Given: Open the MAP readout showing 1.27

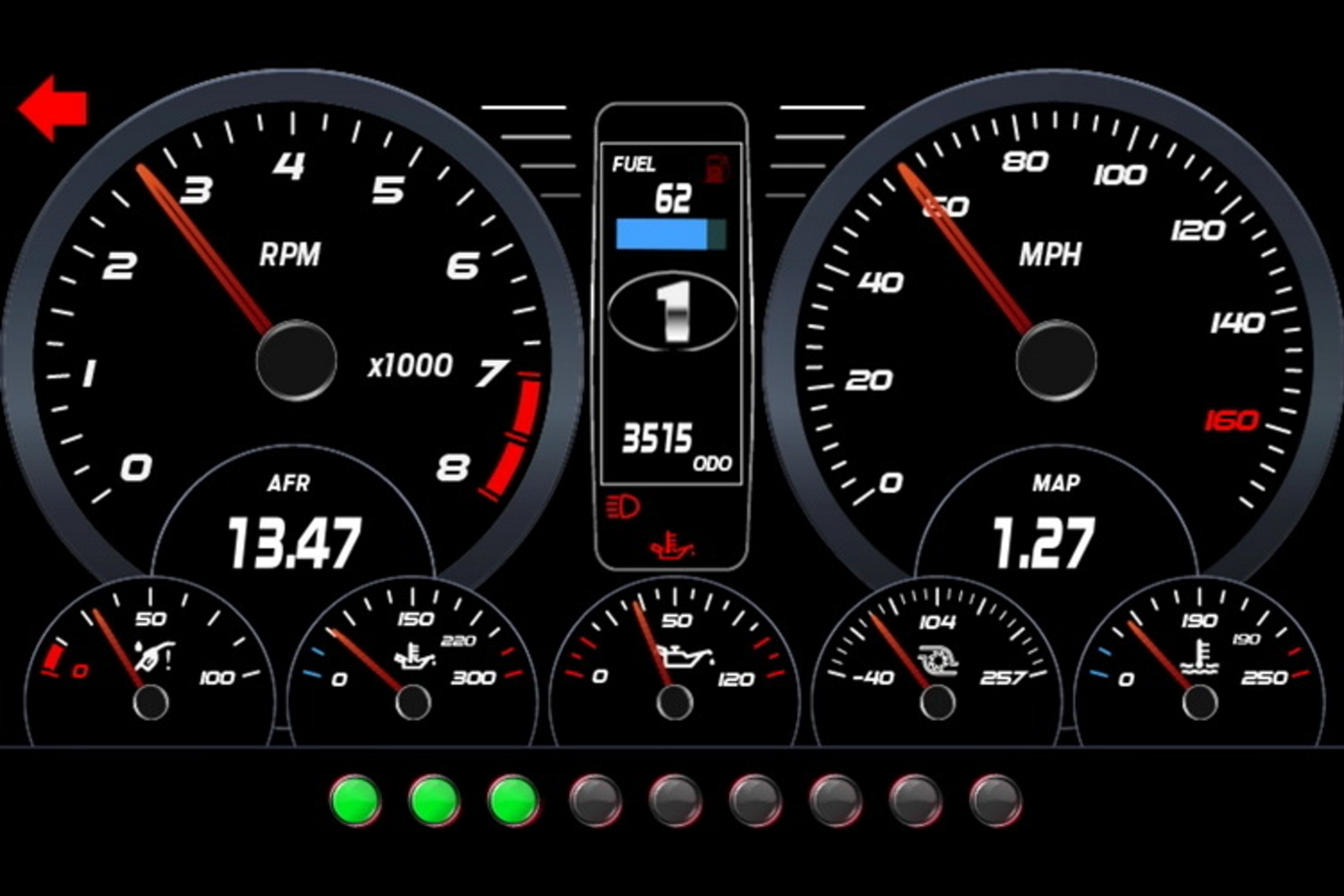Looking at the screenshot, I should pos(1044,543).
